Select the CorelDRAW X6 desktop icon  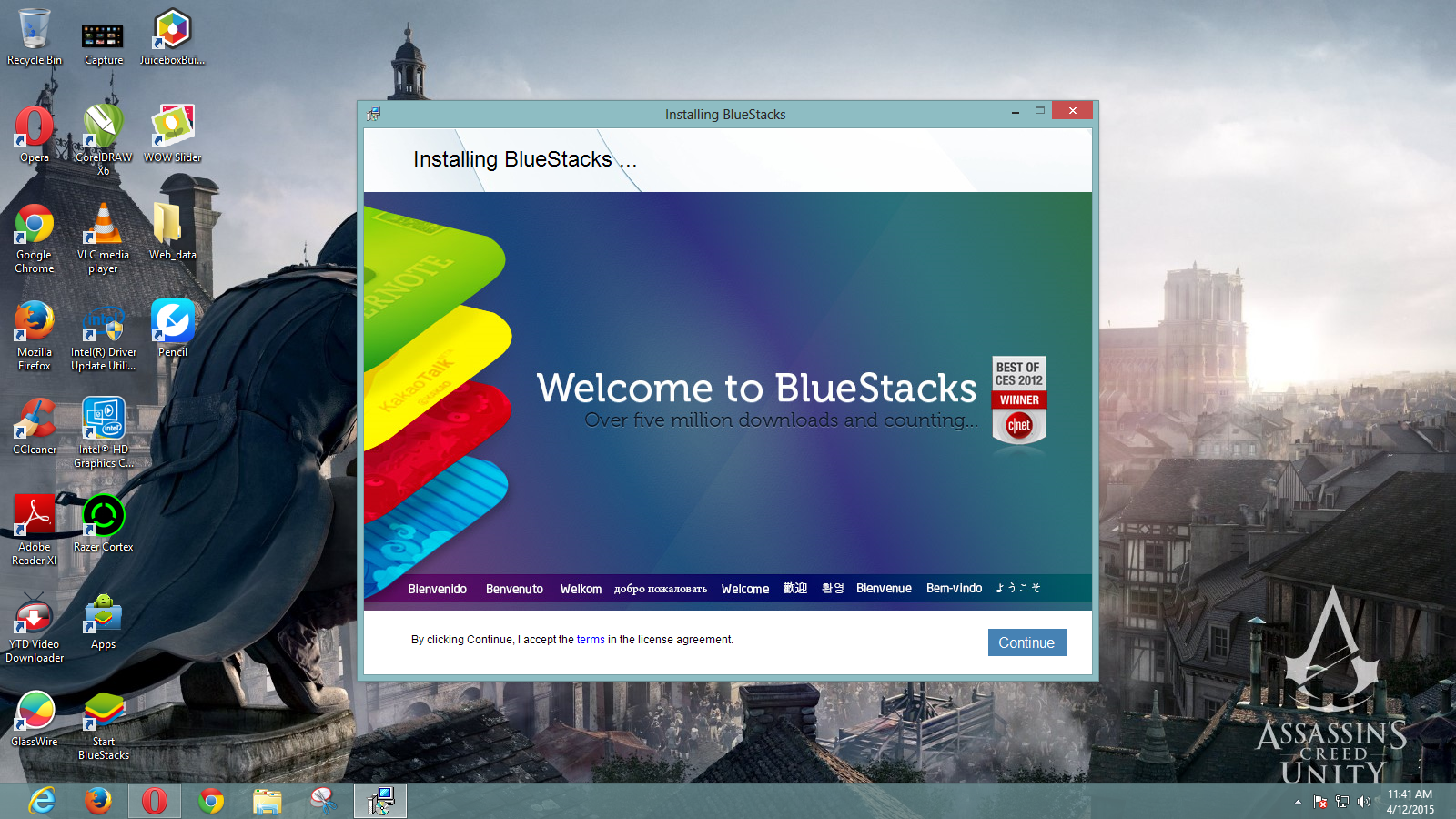pyautogui.click(x=103, y=140)
